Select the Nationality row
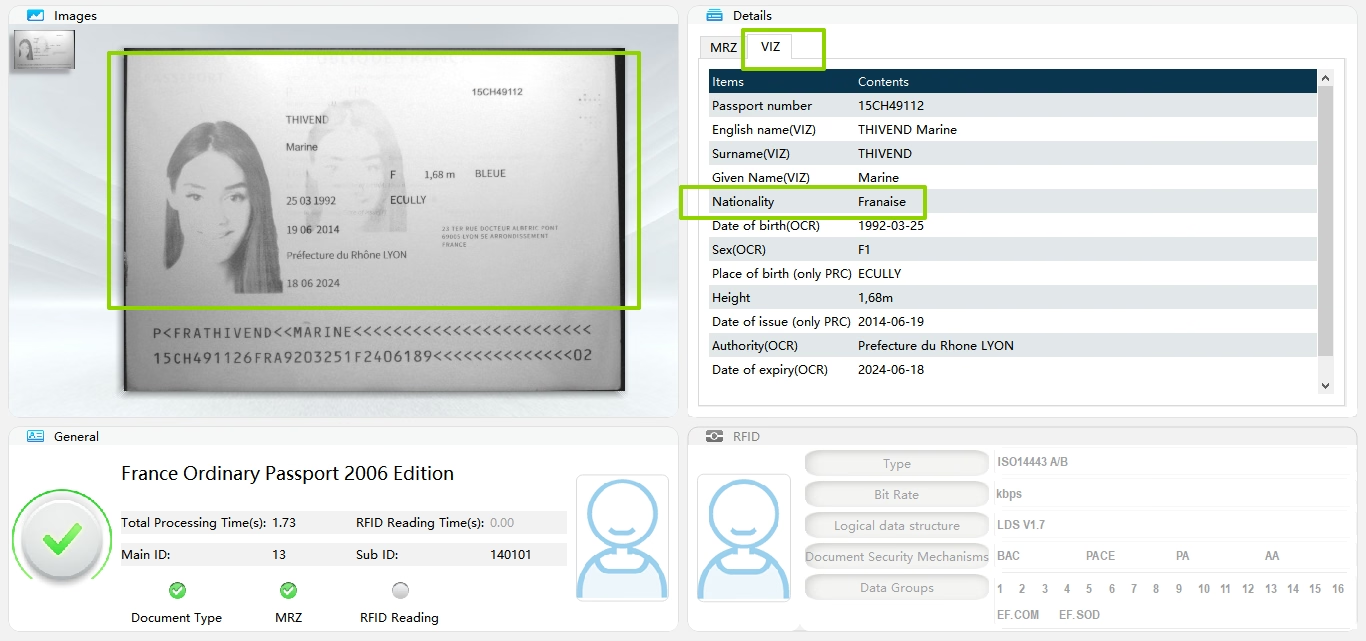 pos(1013,201)
